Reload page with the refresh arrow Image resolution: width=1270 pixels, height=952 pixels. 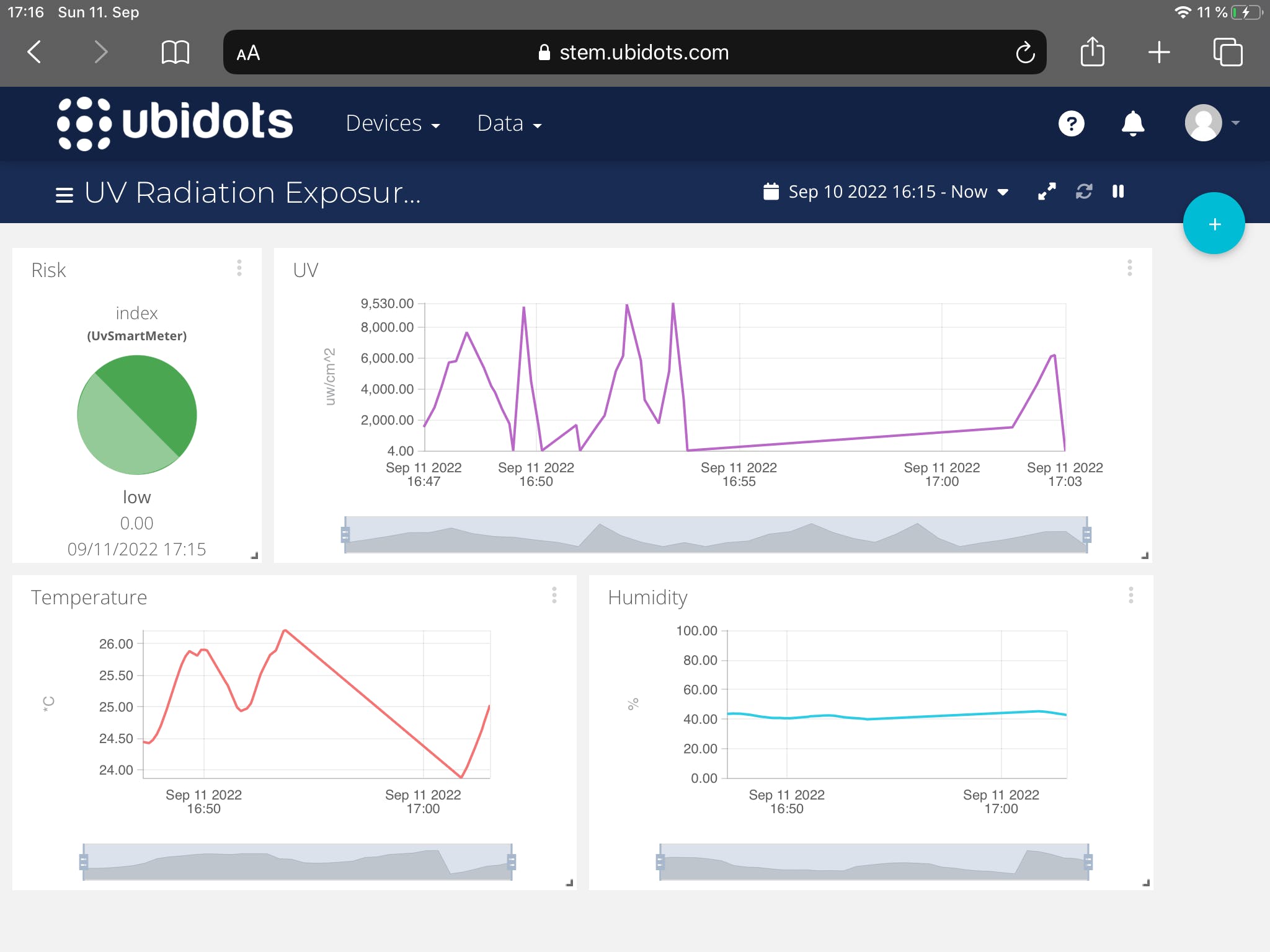coord(1025,52)
